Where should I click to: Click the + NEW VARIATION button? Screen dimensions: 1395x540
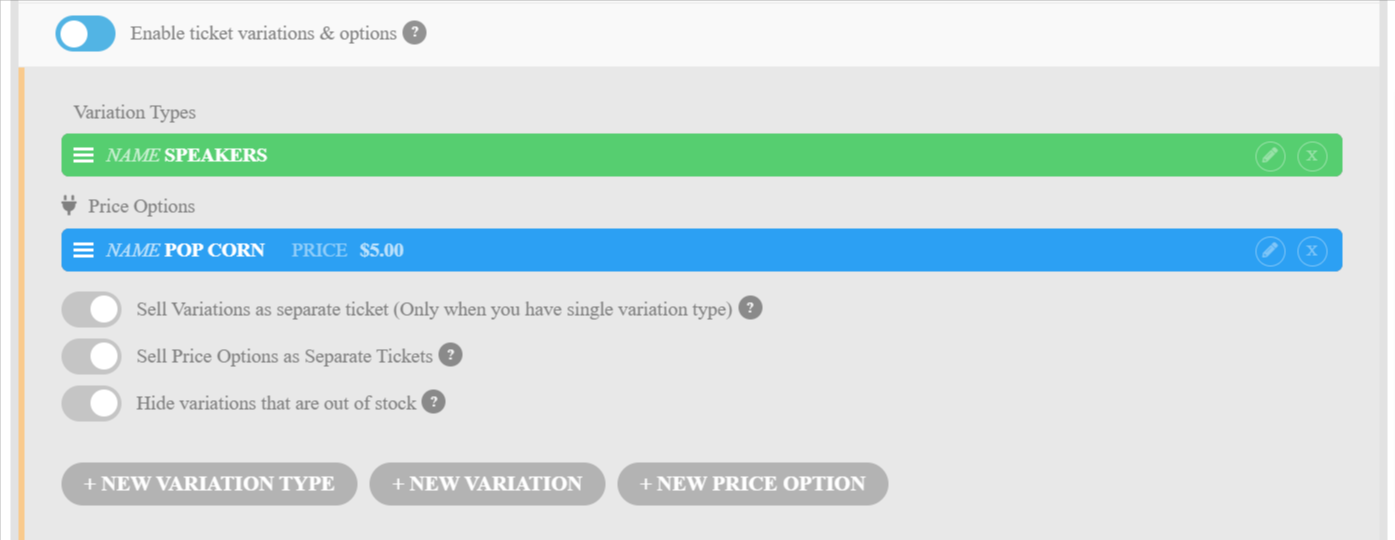click(x=487, y=484)
